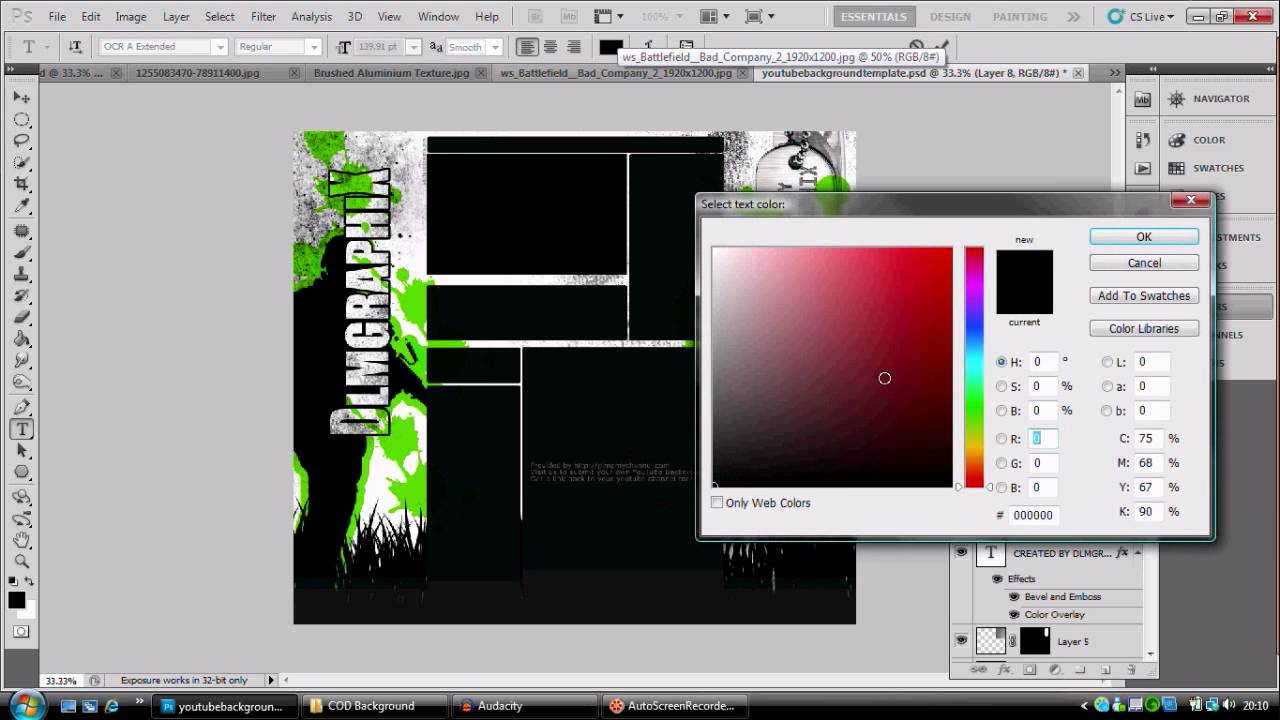
Task: Select the Brush tool
Action: click(x=21, y=253)
